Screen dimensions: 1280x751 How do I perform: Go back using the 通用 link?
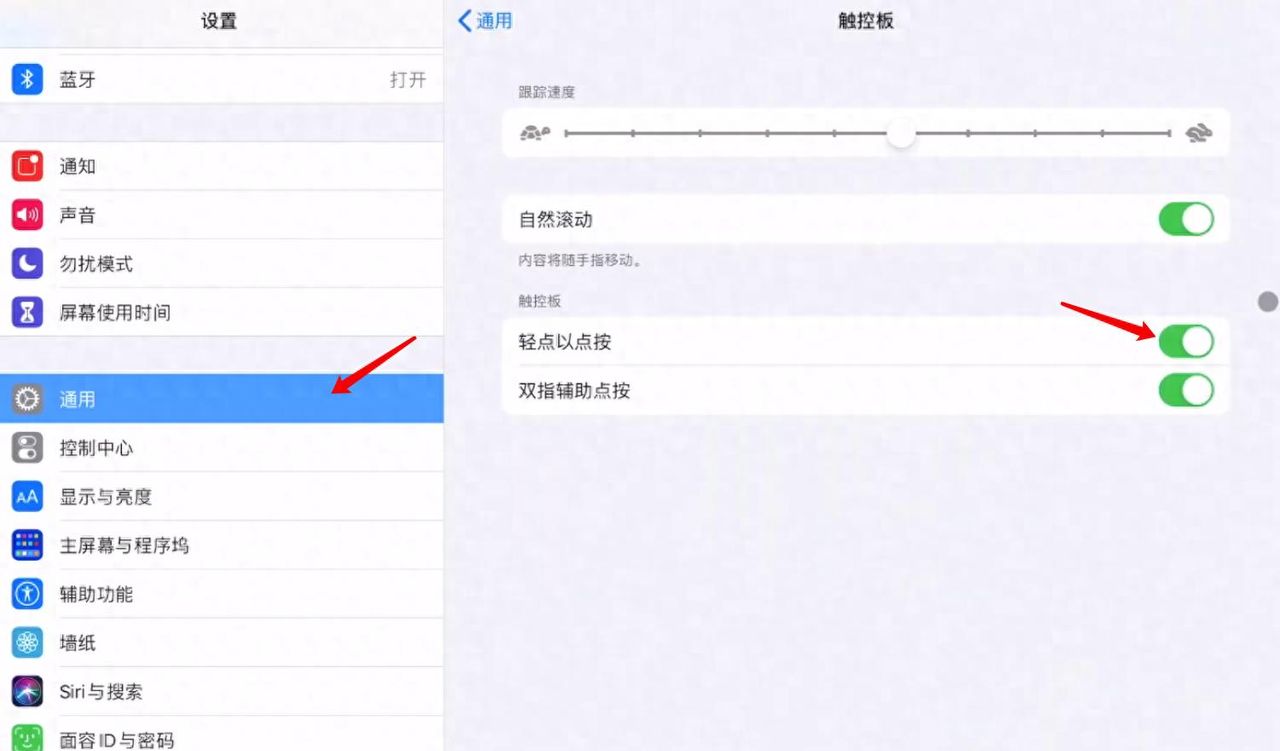click(x=490, y=20)
